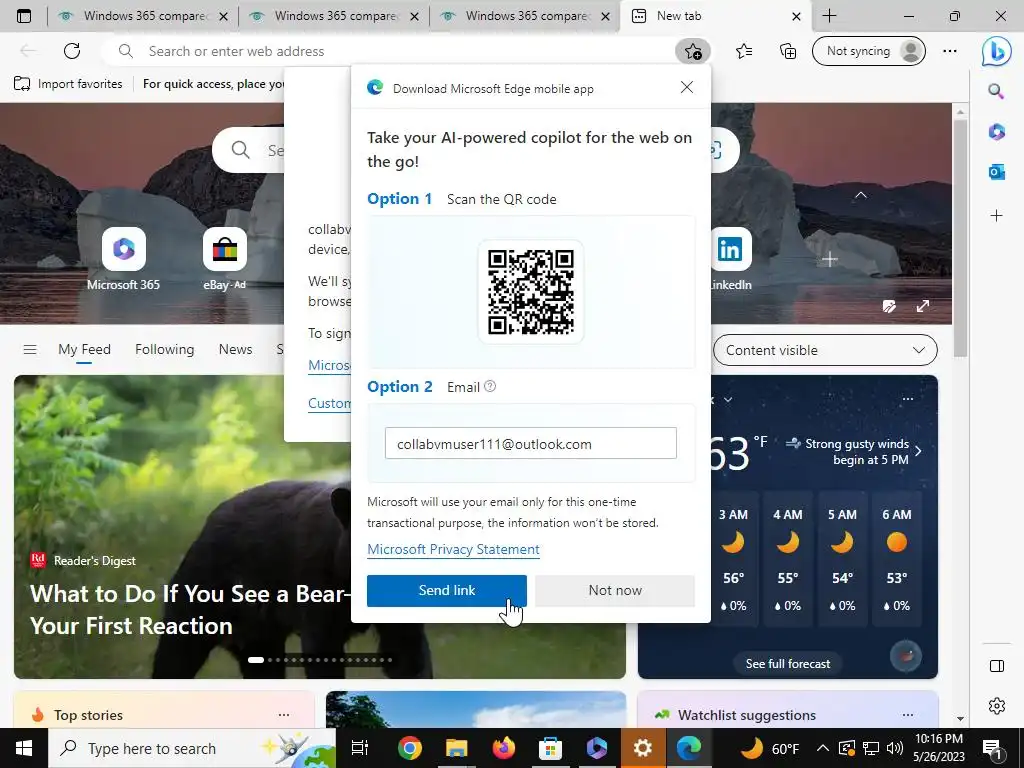The image size is (1024, 768).
Task: Click Not syncing profile button
Action: tap(869, 51)
